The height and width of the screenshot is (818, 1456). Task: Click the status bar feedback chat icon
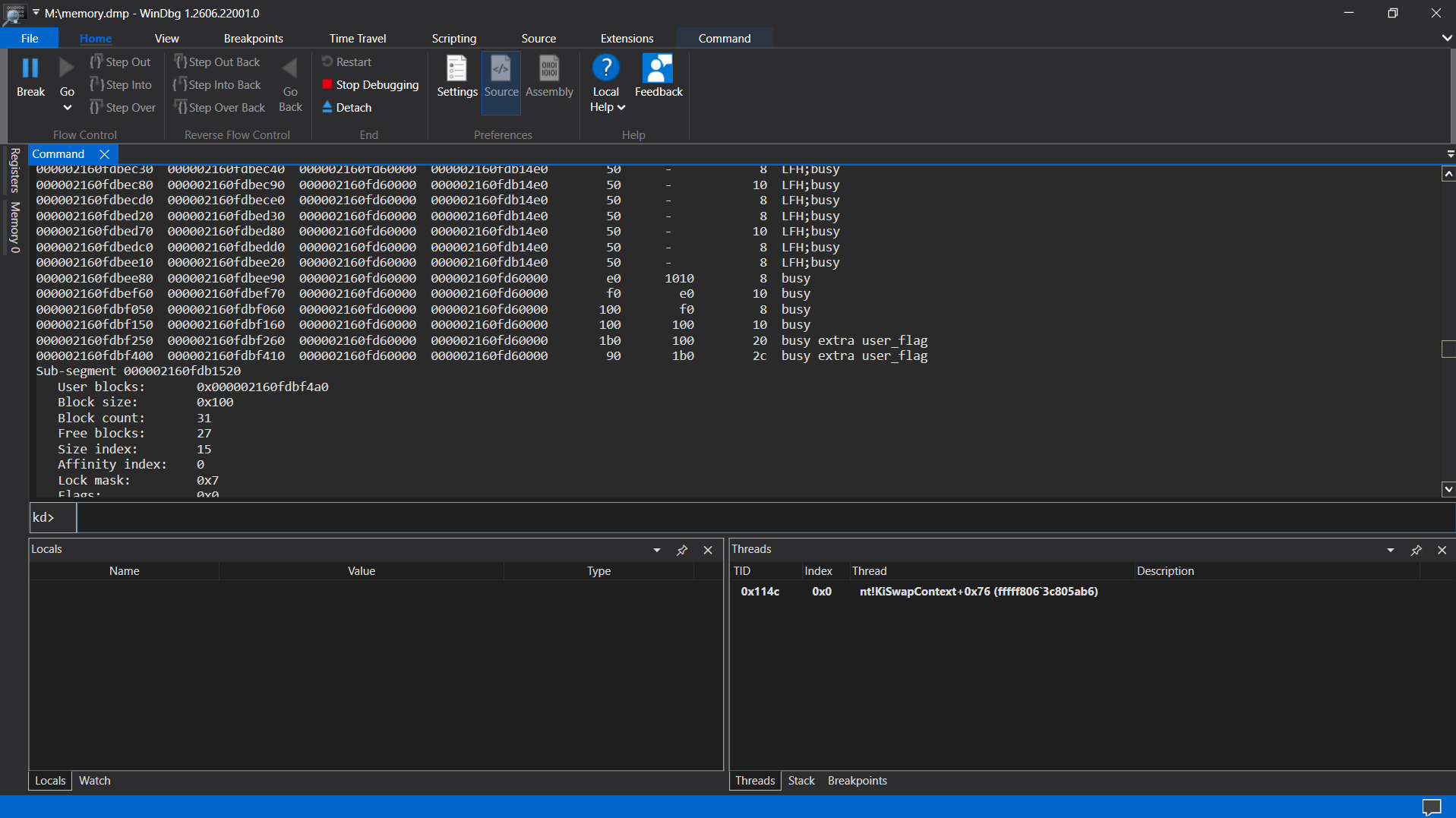coord(1432,807)
